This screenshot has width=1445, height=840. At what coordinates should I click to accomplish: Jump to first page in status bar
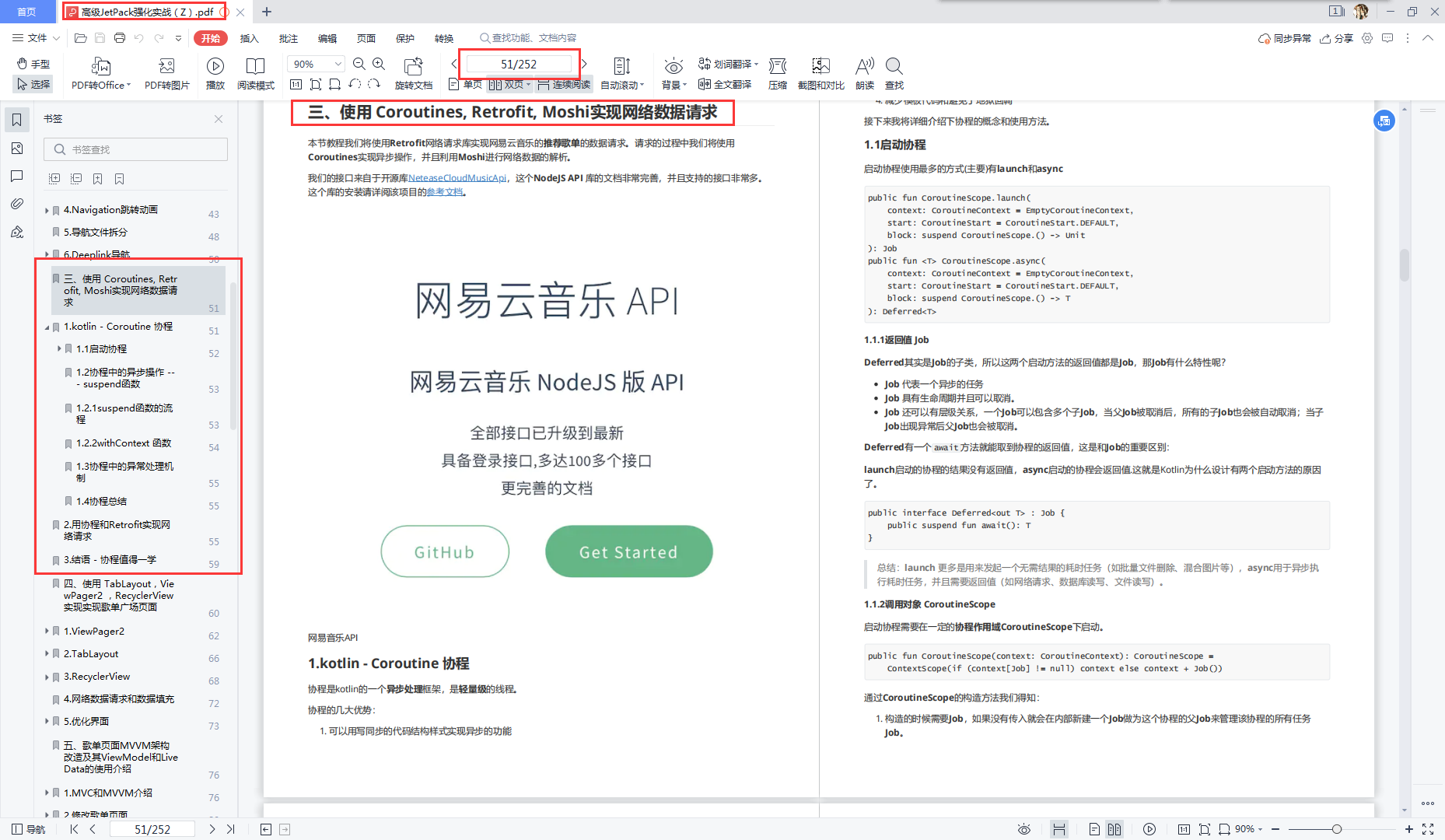[x=74, y=829]
